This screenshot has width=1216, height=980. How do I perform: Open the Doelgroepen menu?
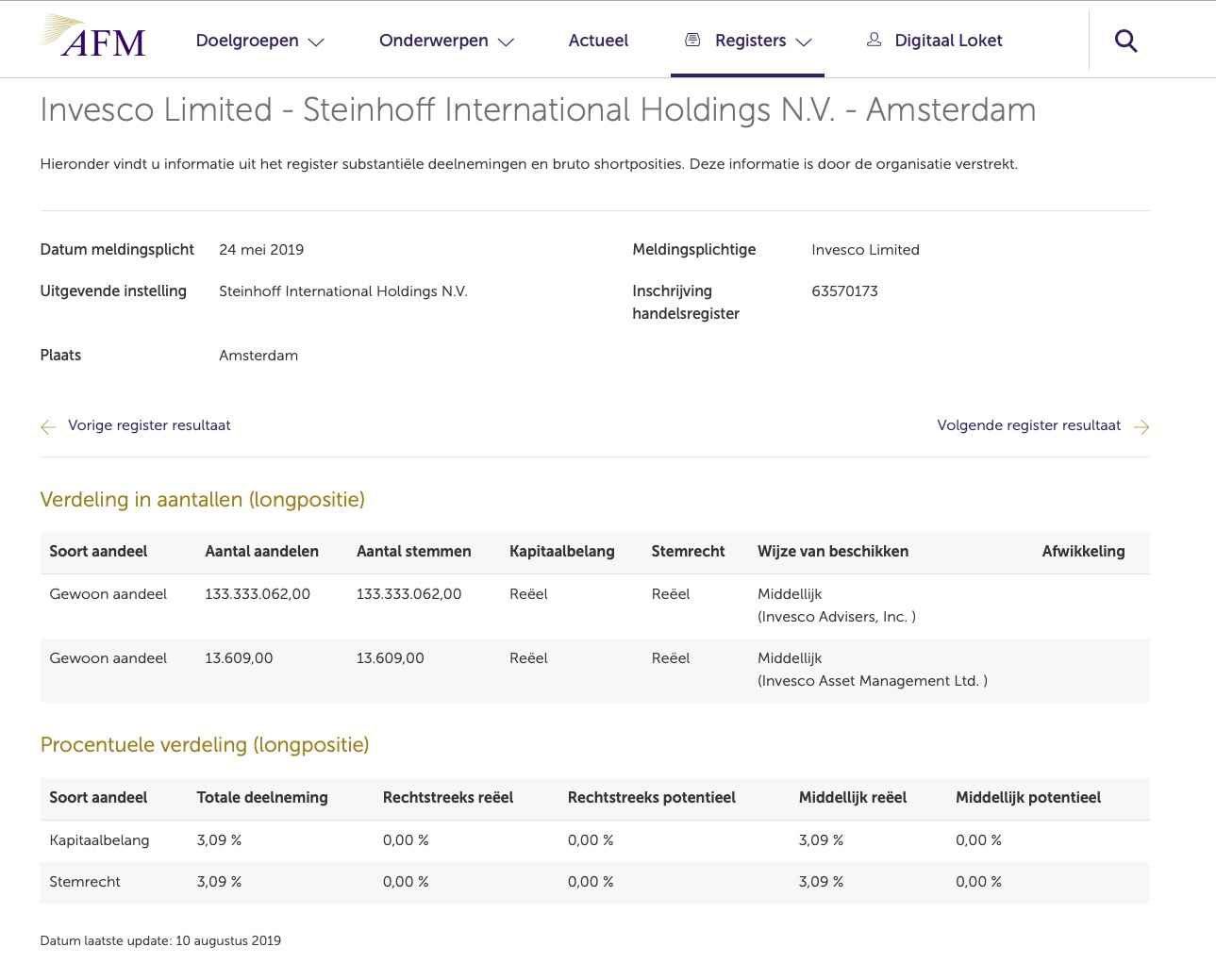[x=247, y=41]
